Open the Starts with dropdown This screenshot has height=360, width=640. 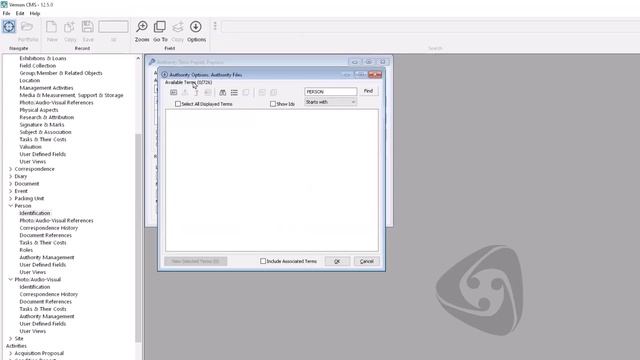[331, 102]
